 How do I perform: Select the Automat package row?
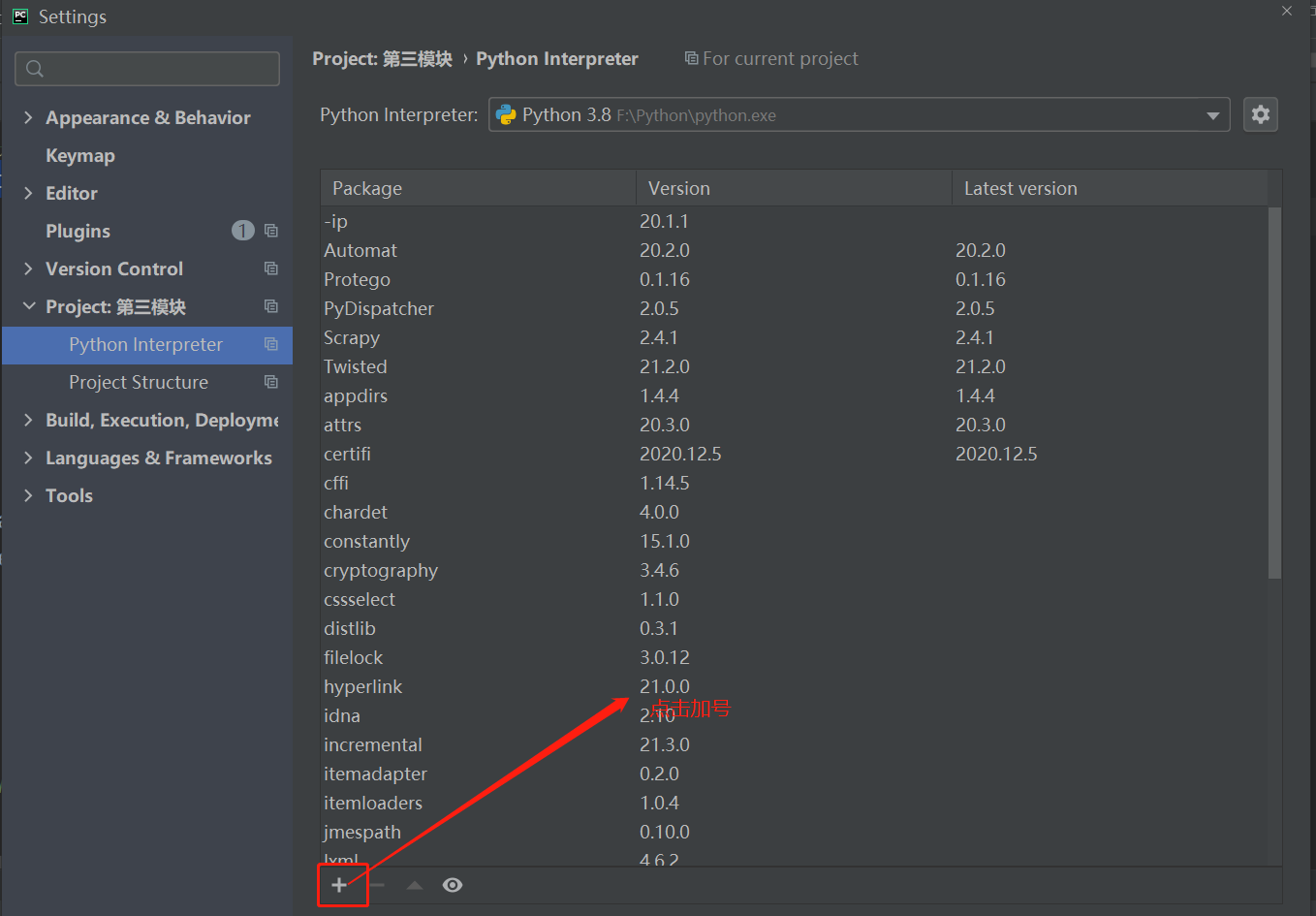click(x=794, y=250)
